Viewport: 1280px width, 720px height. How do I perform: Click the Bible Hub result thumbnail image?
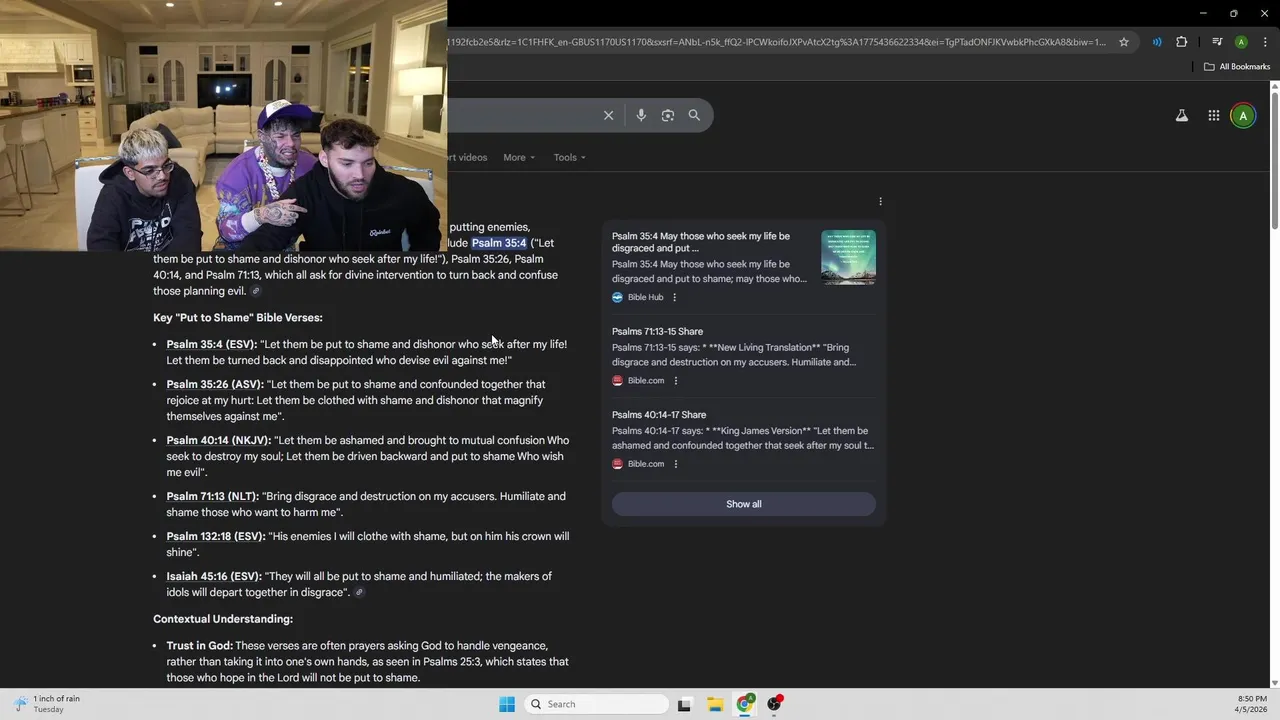click(848, 258)
